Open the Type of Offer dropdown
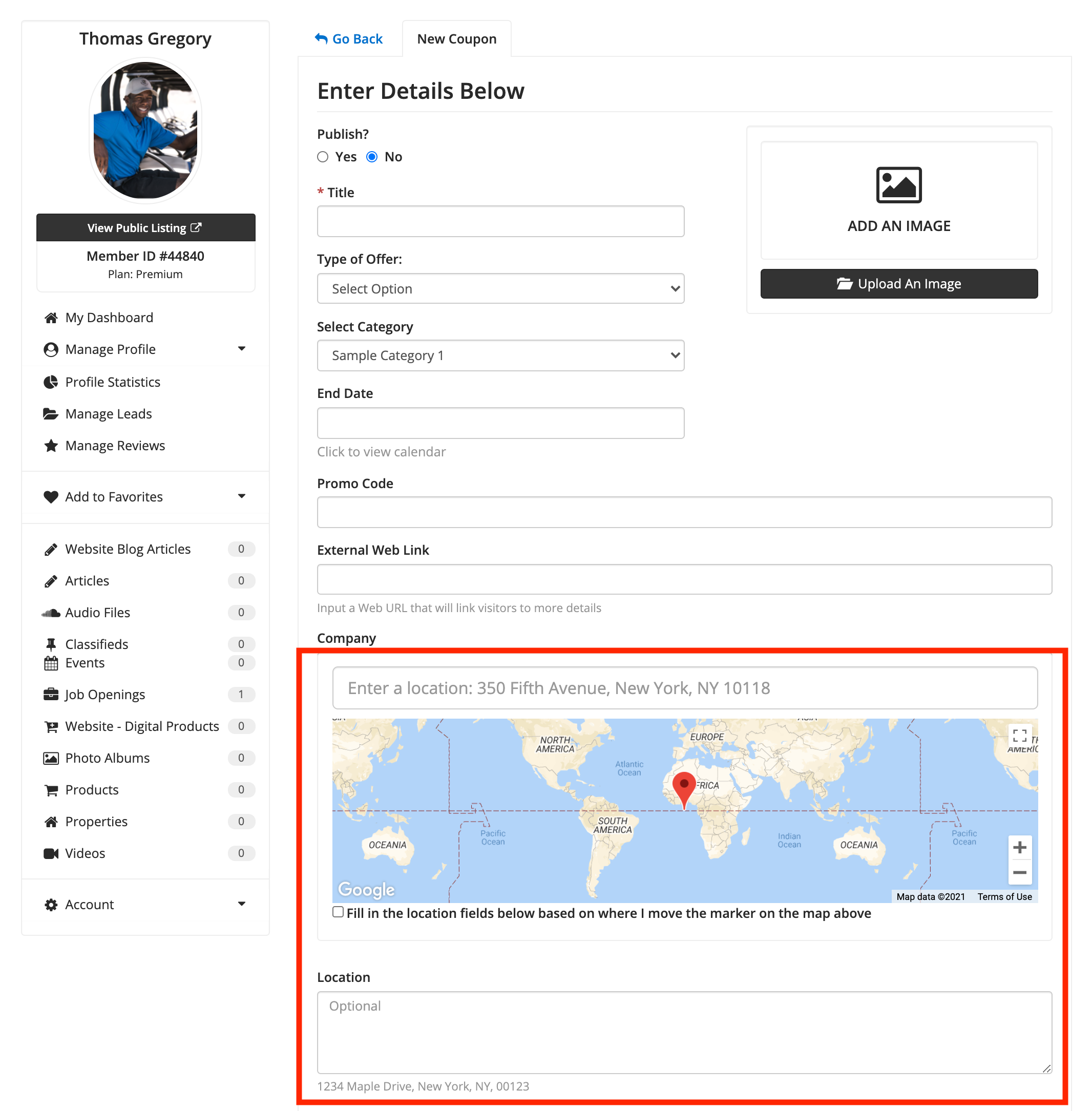 (500, 288)
